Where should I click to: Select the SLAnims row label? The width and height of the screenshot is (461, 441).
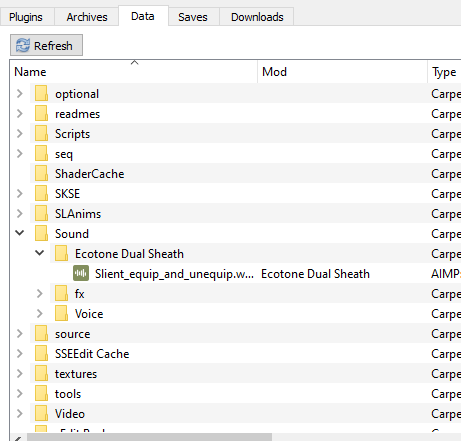click(78, 214)
